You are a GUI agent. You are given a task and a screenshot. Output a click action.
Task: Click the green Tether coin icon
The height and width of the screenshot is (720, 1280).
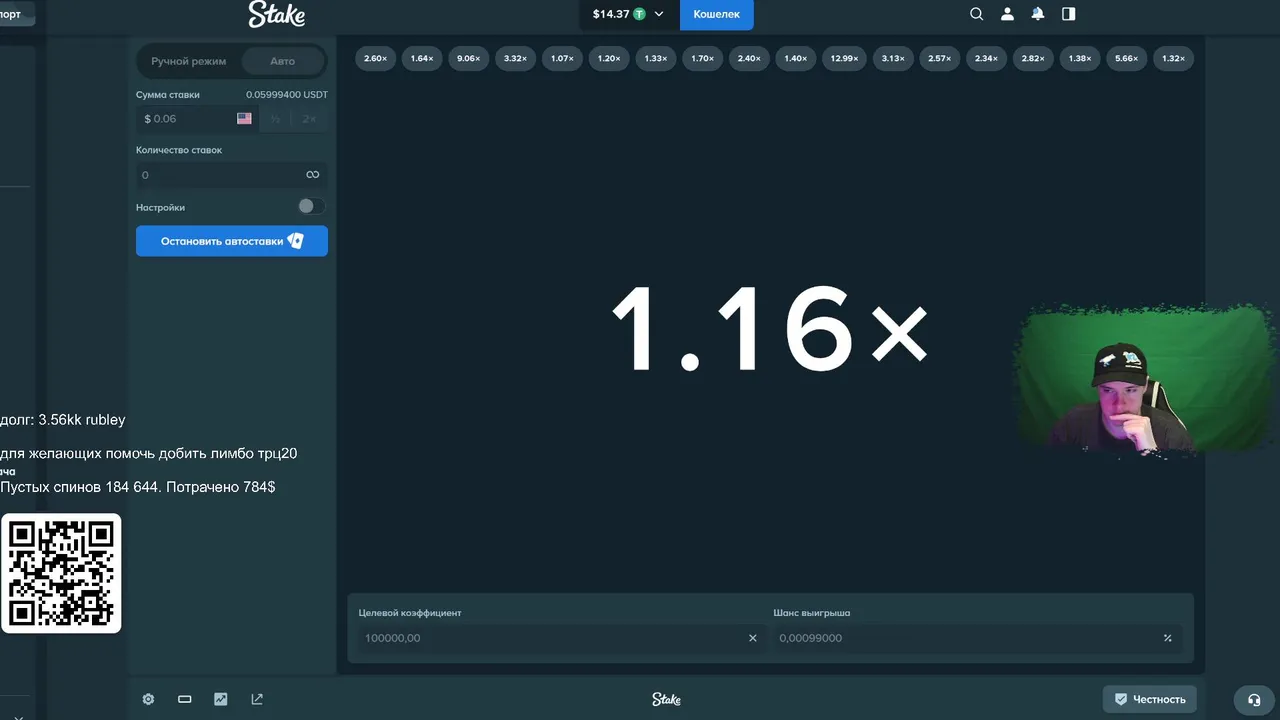pos(639,14)
